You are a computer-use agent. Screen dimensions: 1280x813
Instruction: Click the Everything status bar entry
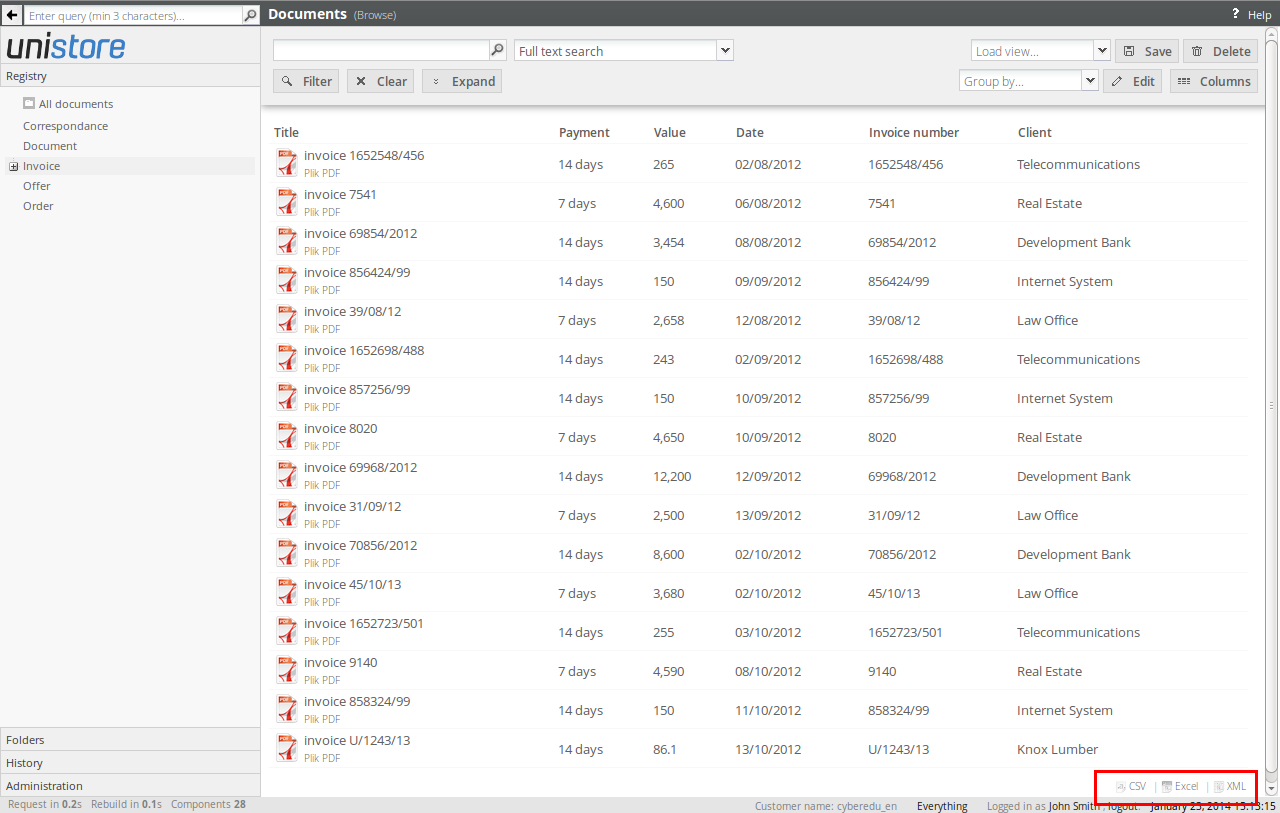(x=942, y=806)
